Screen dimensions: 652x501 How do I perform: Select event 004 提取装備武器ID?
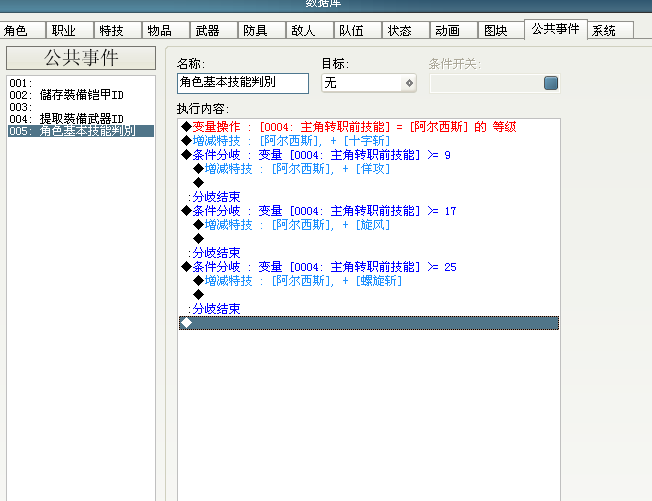(81, 119)
